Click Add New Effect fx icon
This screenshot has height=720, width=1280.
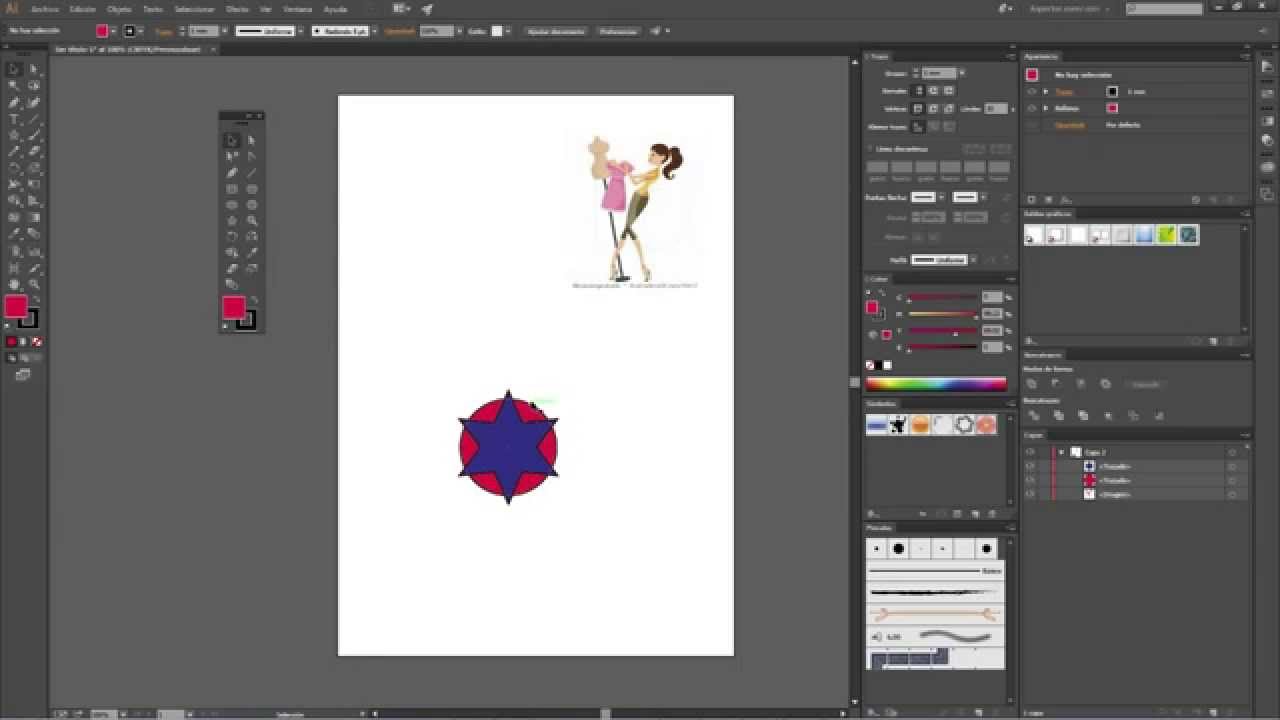click(x=1065, y=200)
